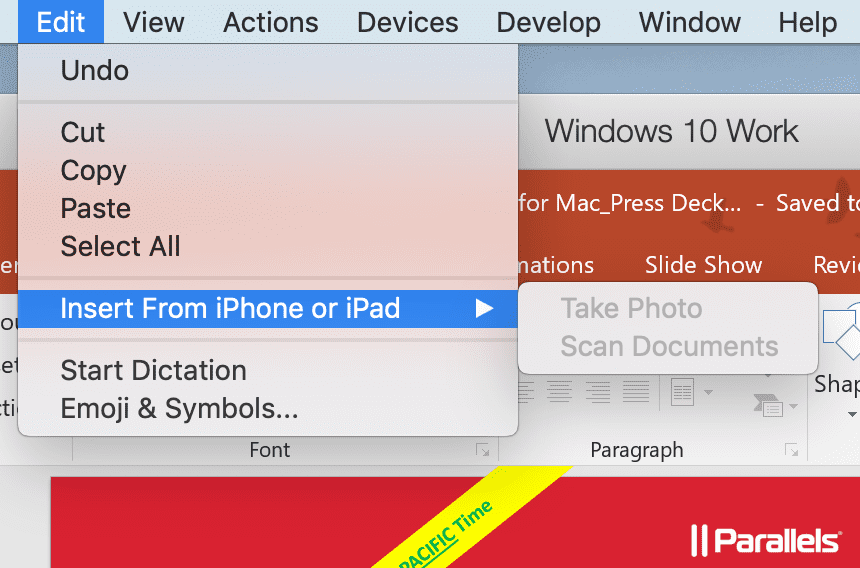The height and width of the screenshot is (568, 860).
Task: Choose Paste from the Edit menu
Action: [x=268, y=208]
